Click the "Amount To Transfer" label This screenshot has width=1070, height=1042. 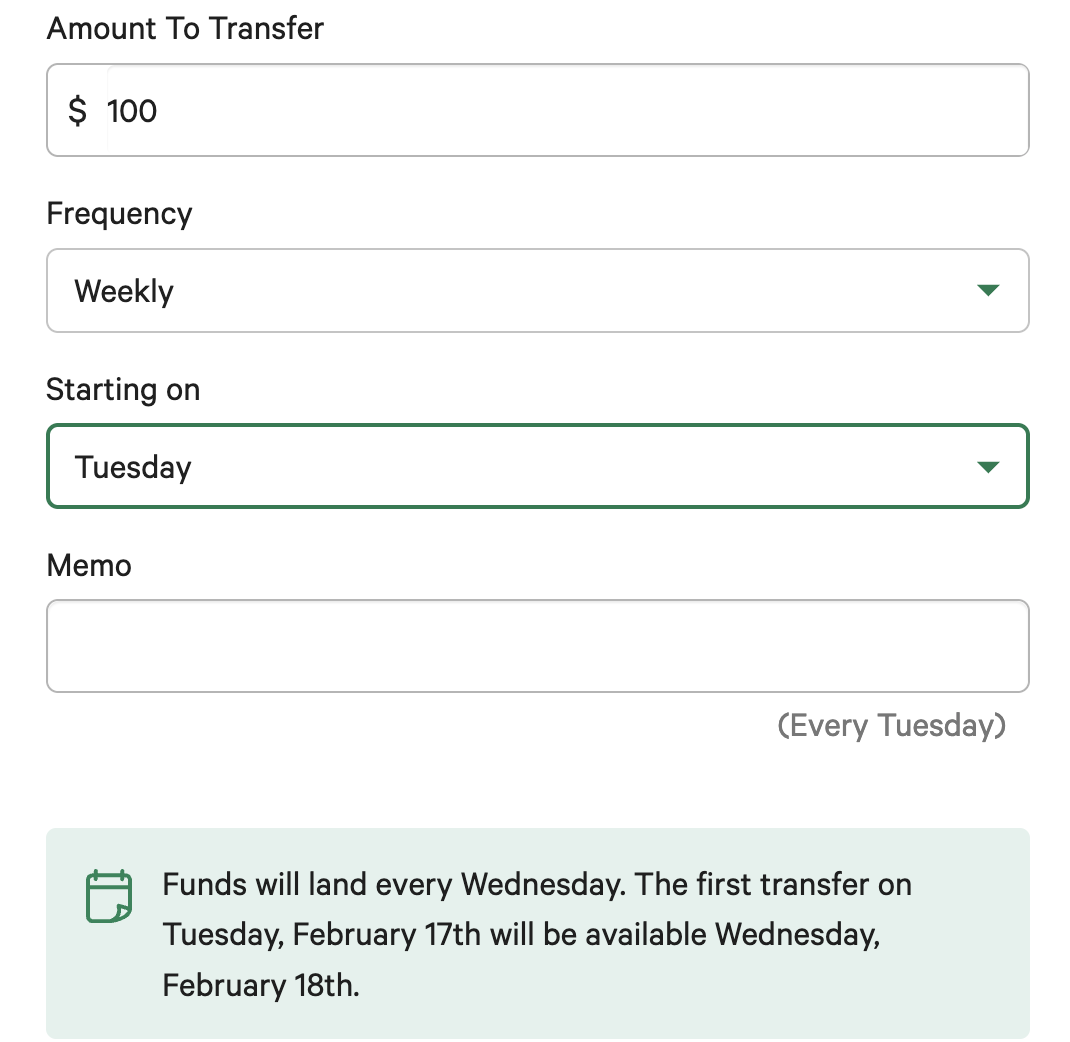click(x=185, y=28)
